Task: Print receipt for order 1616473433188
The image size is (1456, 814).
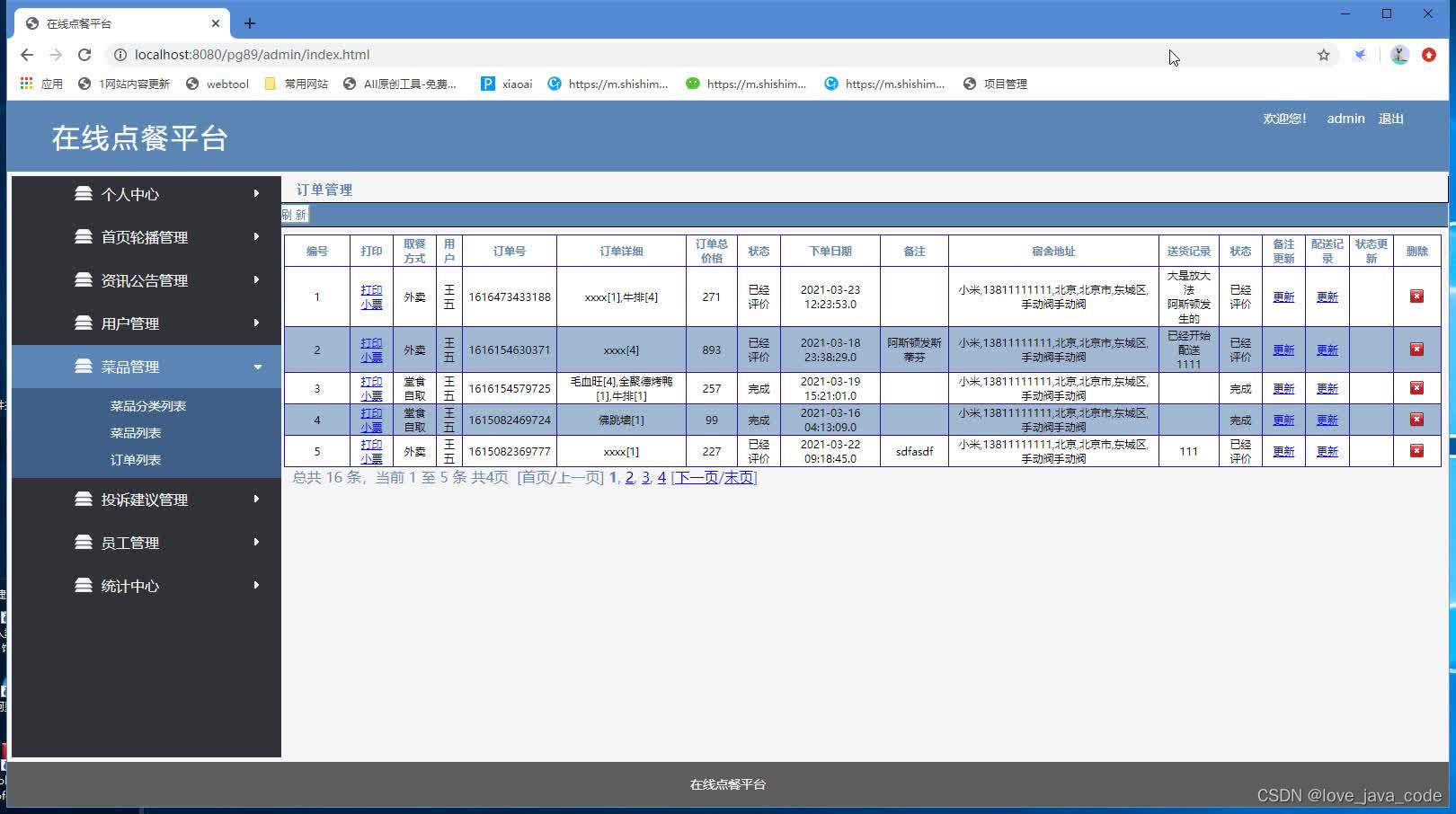Action: coord(371,296)
